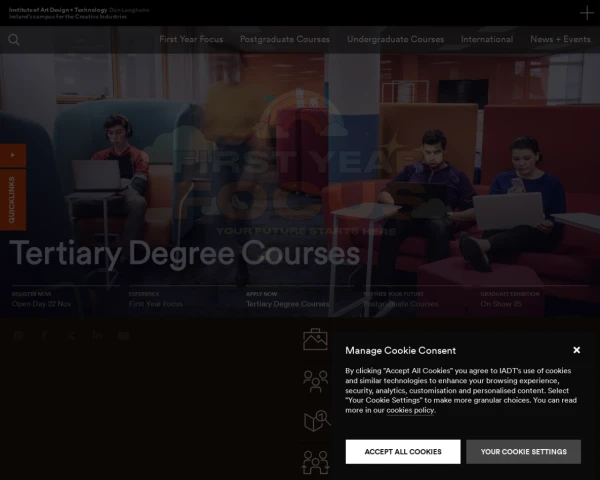The image size is (600, 480).
Task: Go to First Year Focus menu item
Action: 191,39
